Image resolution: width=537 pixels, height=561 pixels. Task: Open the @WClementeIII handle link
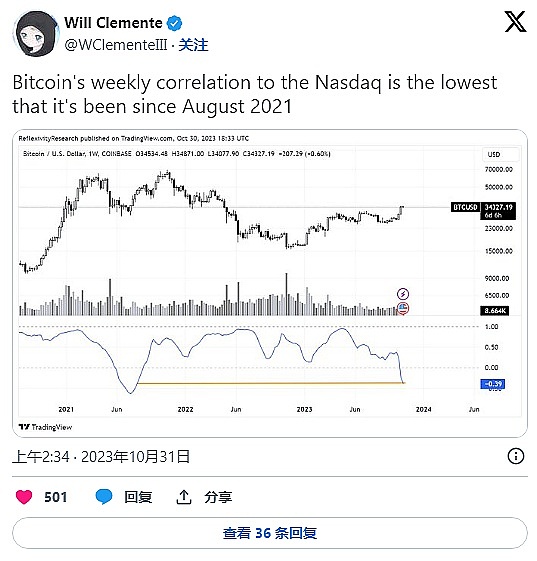116,45
